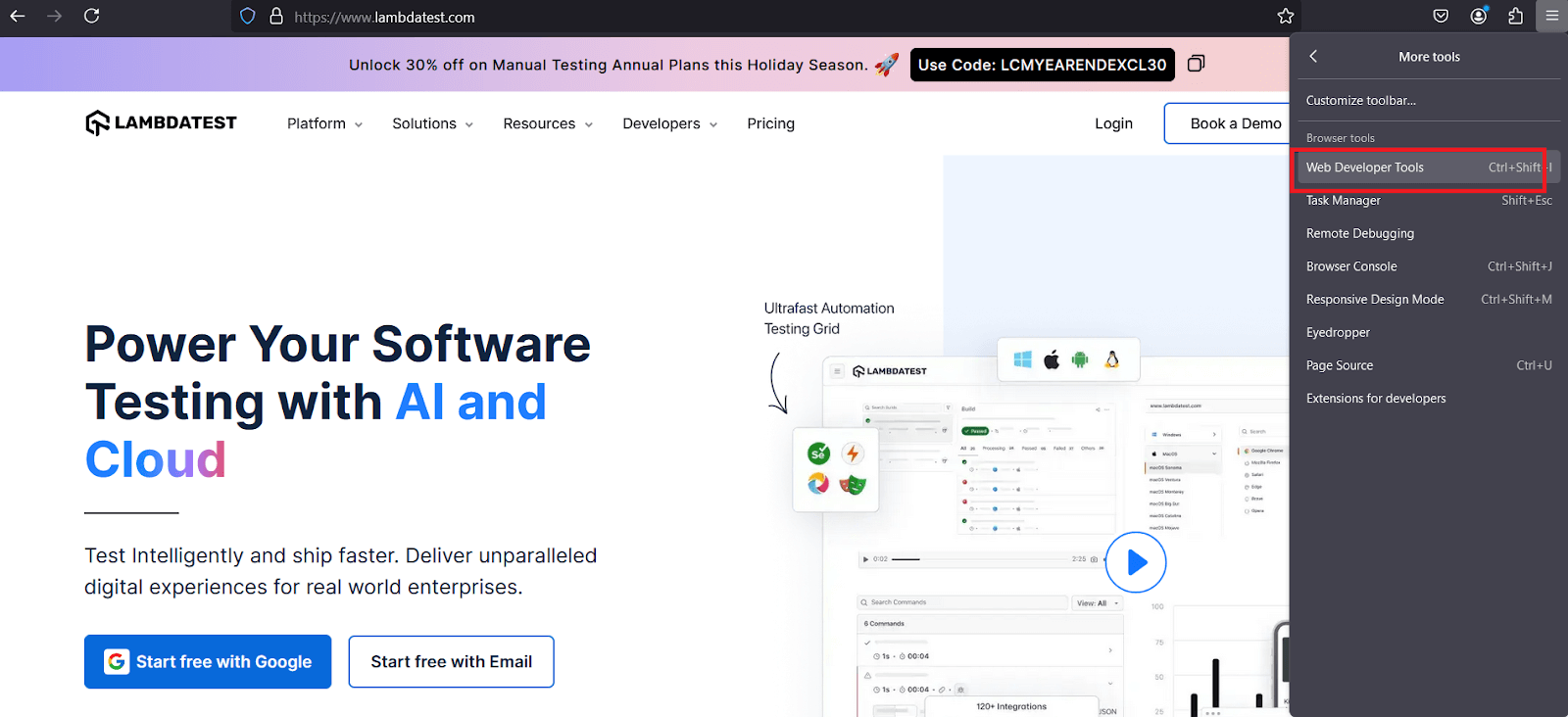Expand the Developers dropdown
Screen dimensions: 1568x717
point(669,123)
